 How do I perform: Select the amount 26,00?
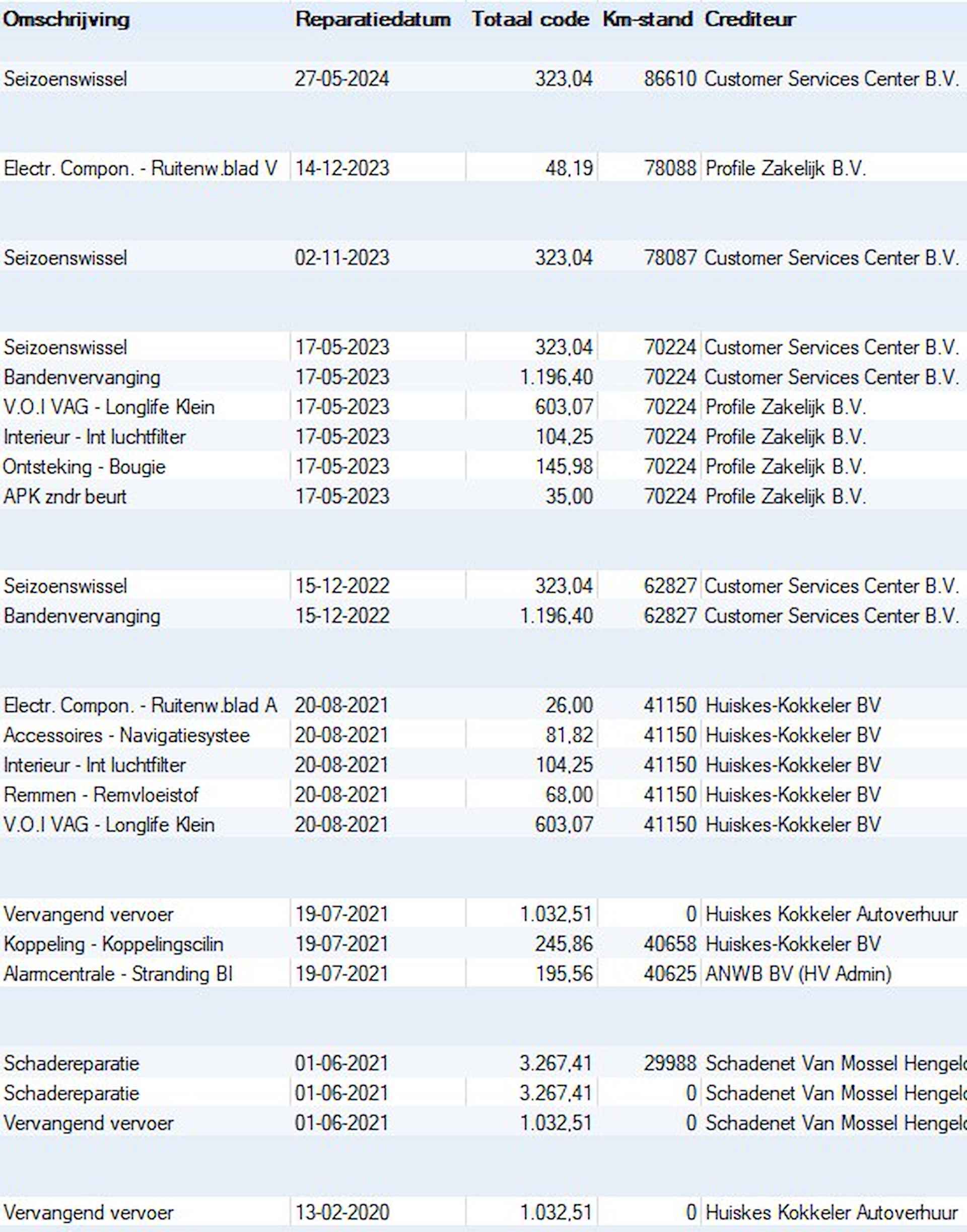tap(569, 706)
